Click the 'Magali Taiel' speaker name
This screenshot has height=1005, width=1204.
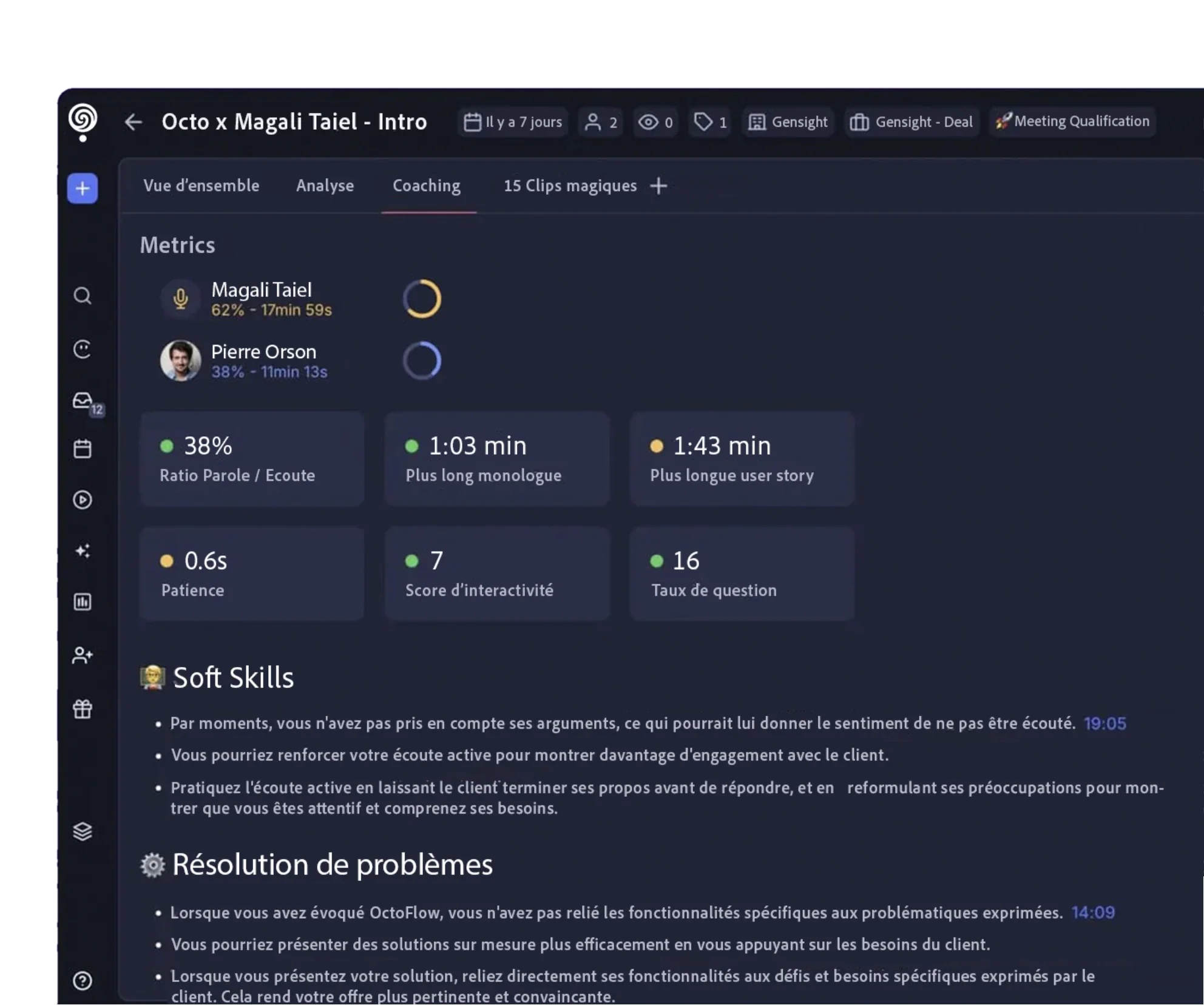262,289
